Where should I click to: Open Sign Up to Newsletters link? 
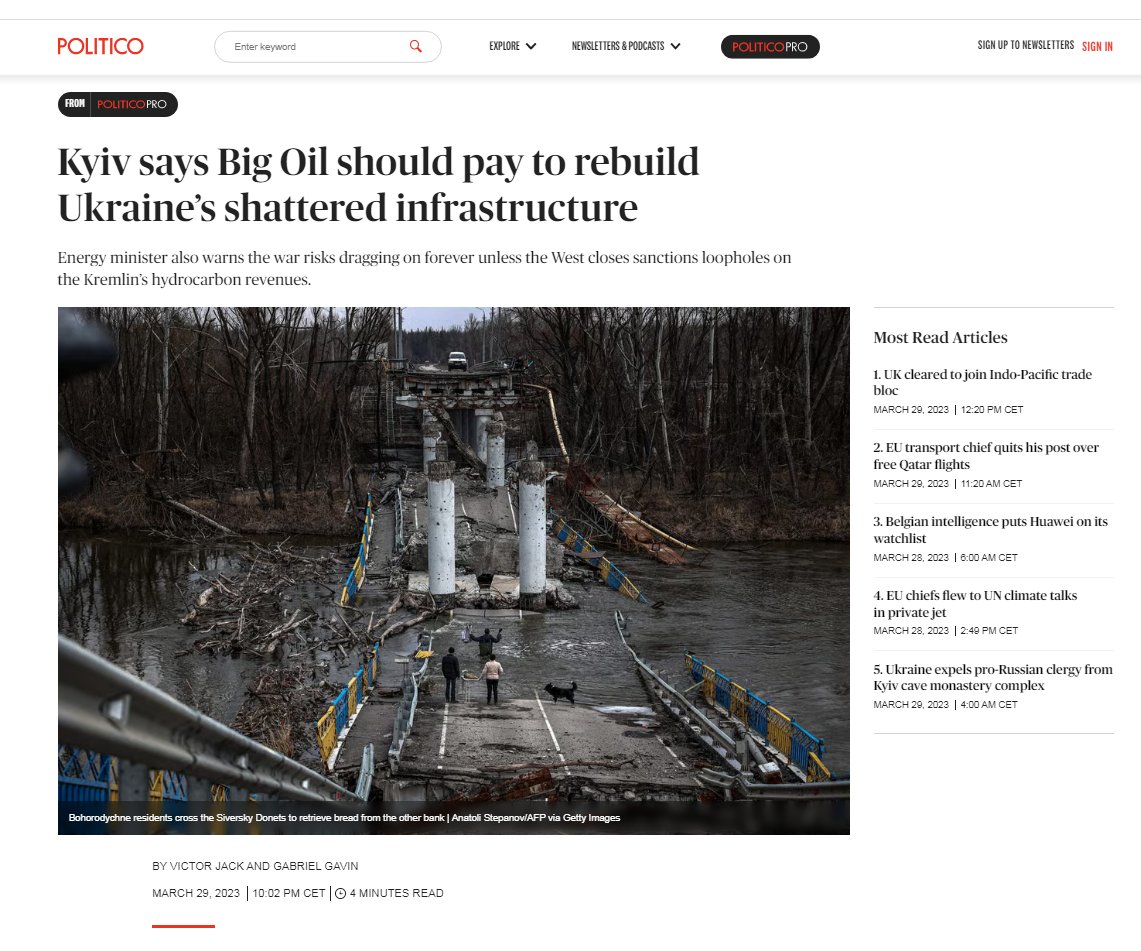[1025, 45]
